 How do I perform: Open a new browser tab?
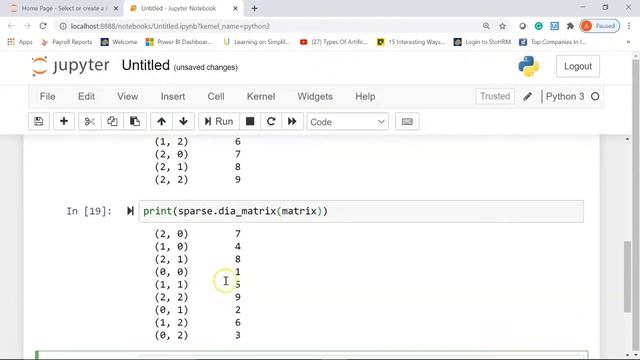coord(254,8)
